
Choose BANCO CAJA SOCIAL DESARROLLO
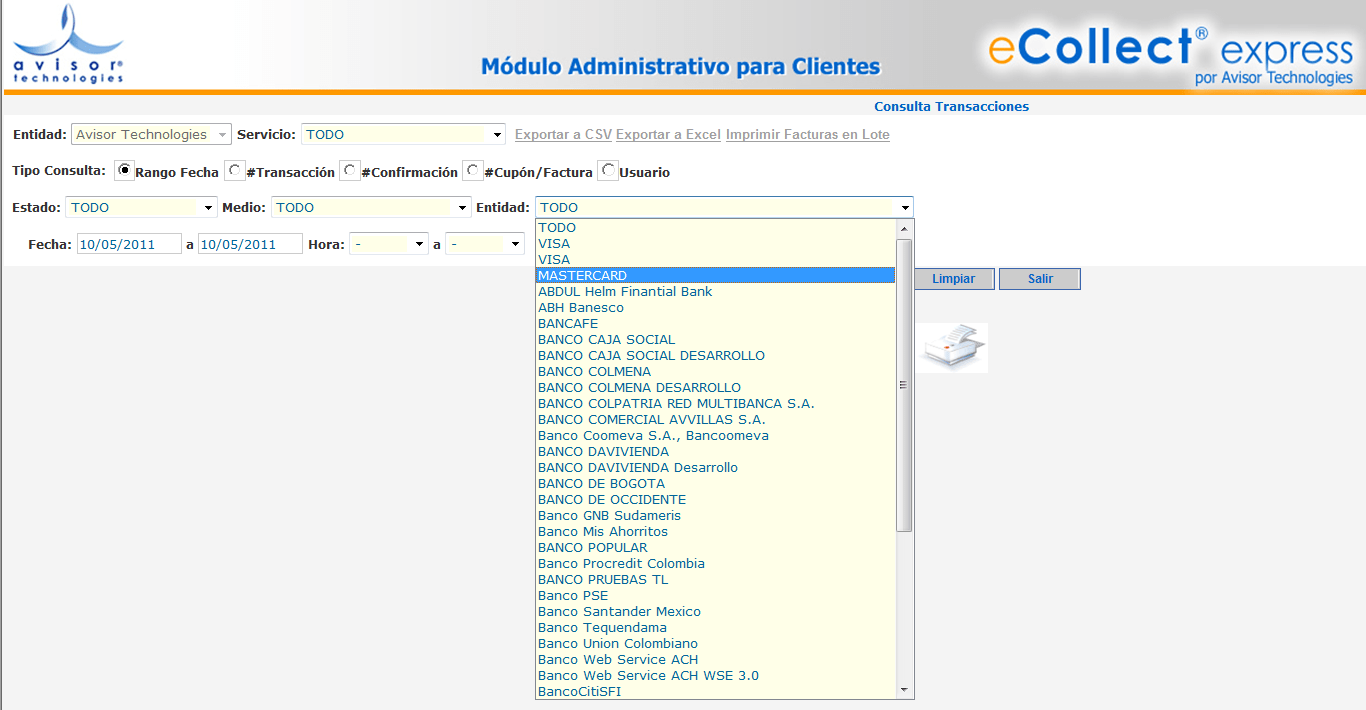[x=716, y=355]
